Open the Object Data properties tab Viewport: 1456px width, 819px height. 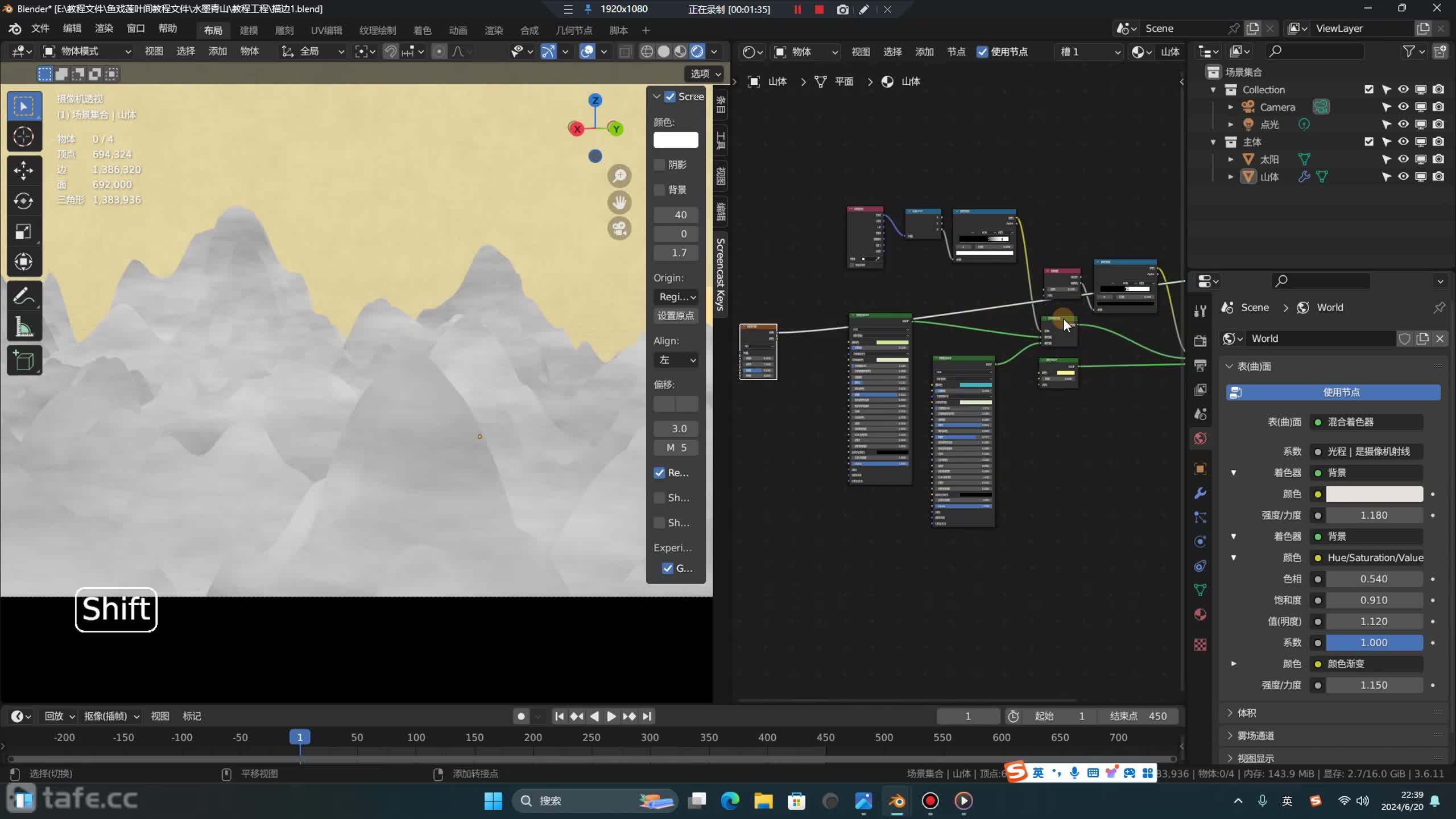click(1200, 590)
